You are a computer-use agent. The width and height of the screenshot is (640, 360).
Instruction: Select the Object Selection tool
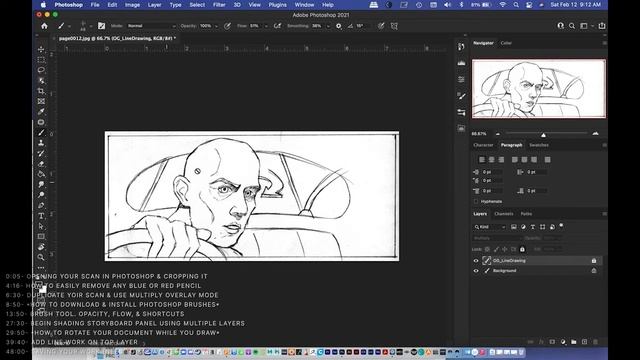click(x=41, y=80)
